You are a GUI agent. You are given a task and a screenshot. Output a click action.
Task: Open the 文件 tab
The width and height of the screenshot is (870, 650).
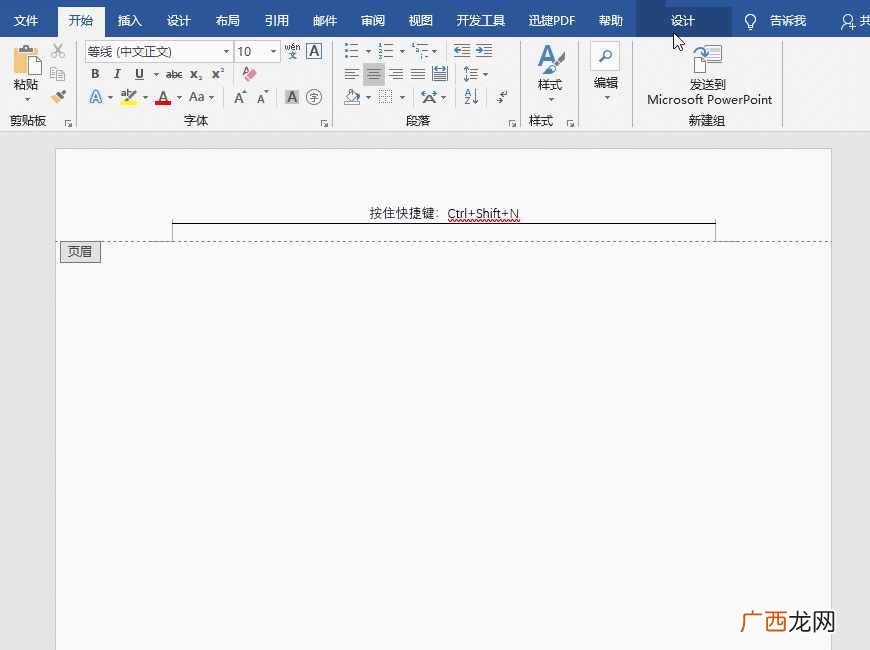26,21
